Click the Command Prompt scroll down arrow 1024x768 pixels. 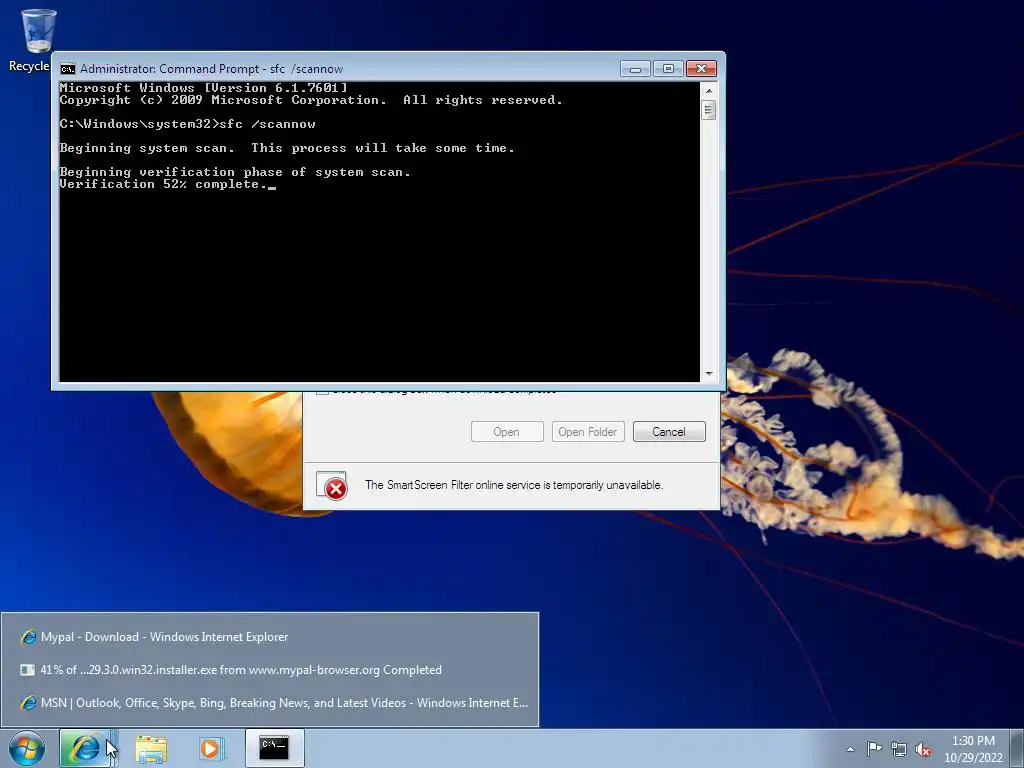pos(709,374)
